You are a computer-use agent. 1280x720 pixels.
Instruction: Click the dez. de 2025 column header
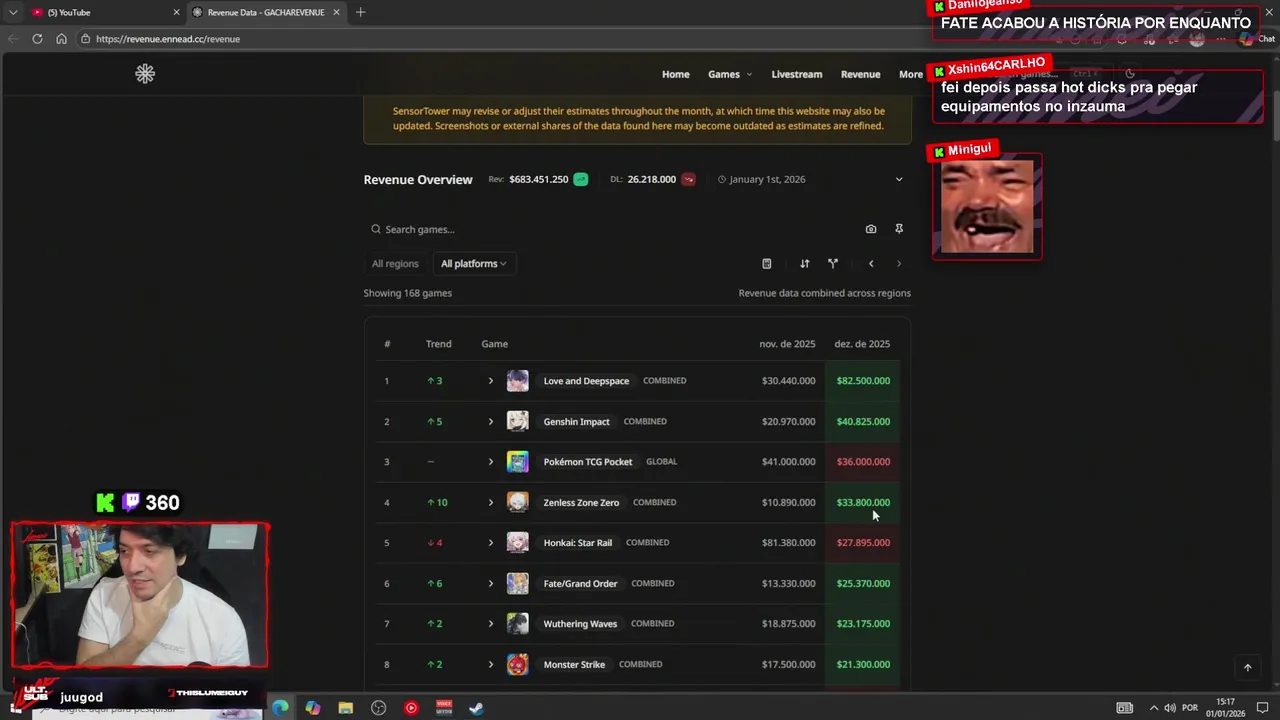[x=862, y=344]
